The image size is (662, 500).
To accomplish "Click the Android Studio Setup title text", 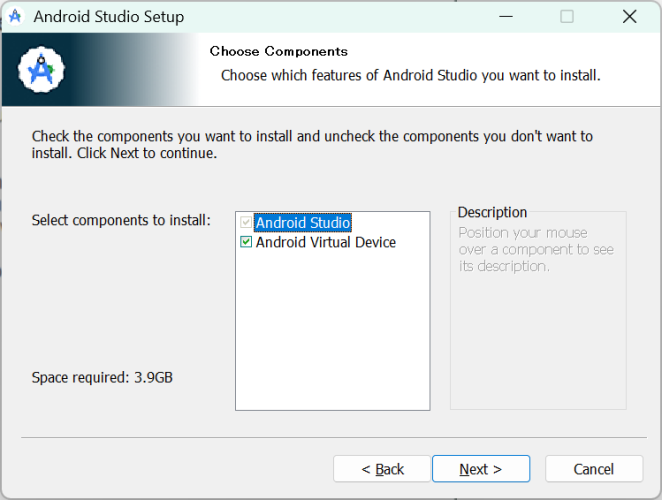I will pyautogui.click(x=109, y=17).
